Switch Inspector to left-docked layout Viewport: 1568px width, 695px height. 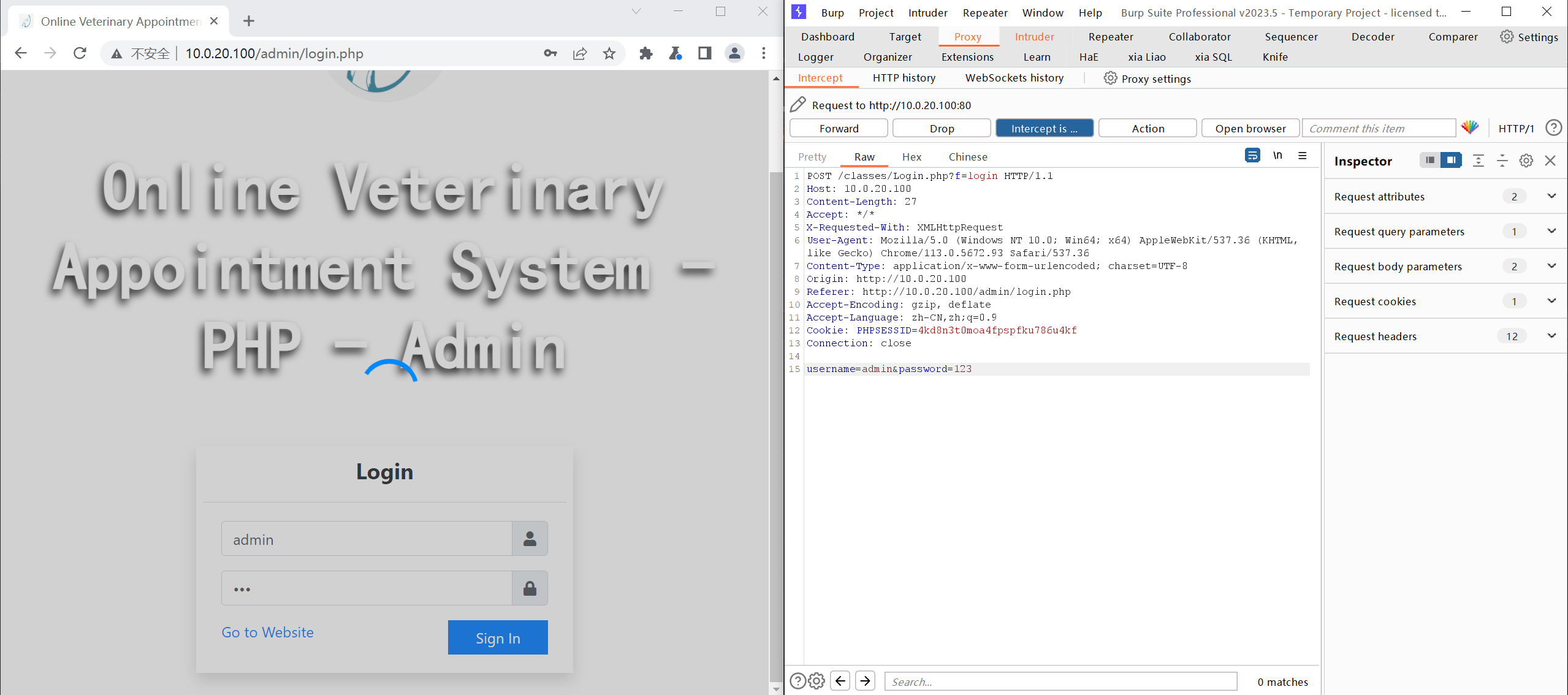point(1430,160)
